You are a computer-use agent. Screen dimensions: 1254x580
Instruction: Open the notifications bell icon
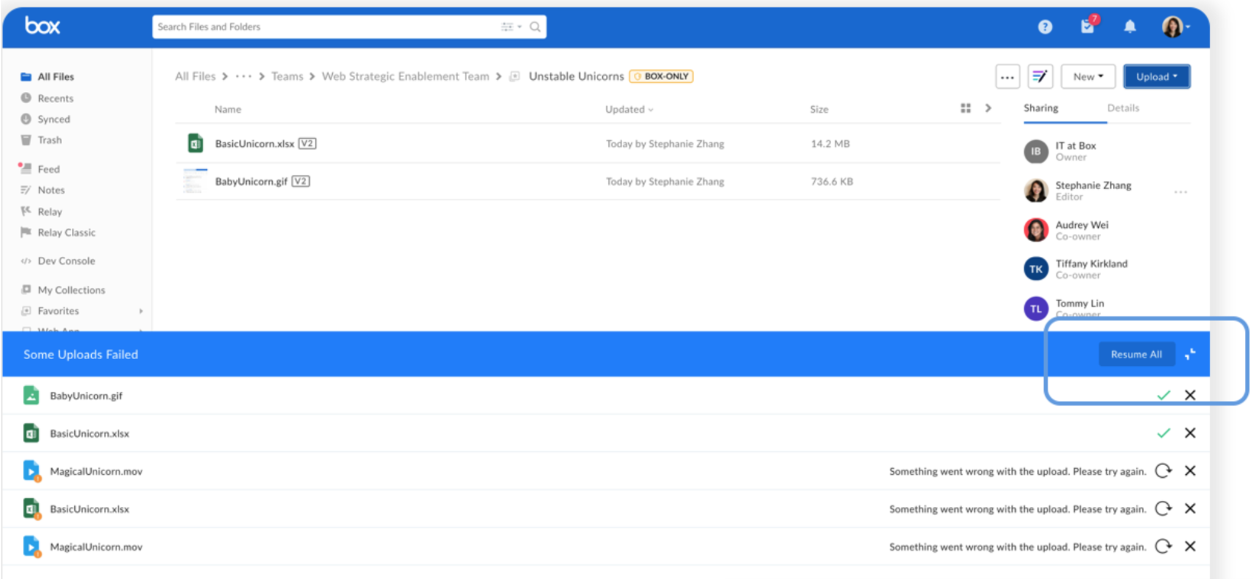click(x=1130, y=27)
